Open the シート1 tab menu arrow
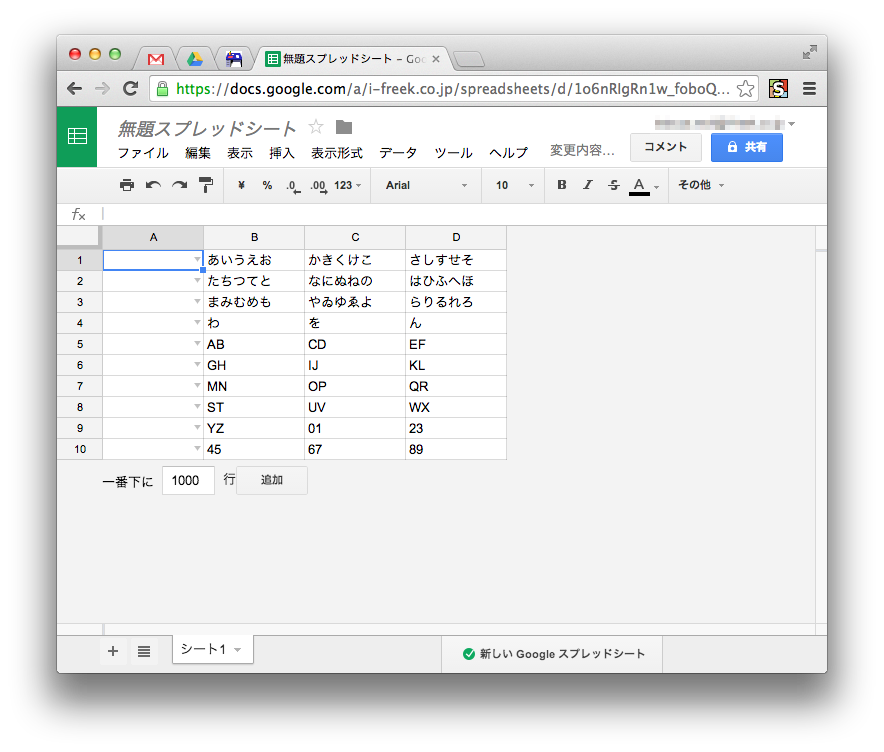The image size is (884, 752). (237, 649)
